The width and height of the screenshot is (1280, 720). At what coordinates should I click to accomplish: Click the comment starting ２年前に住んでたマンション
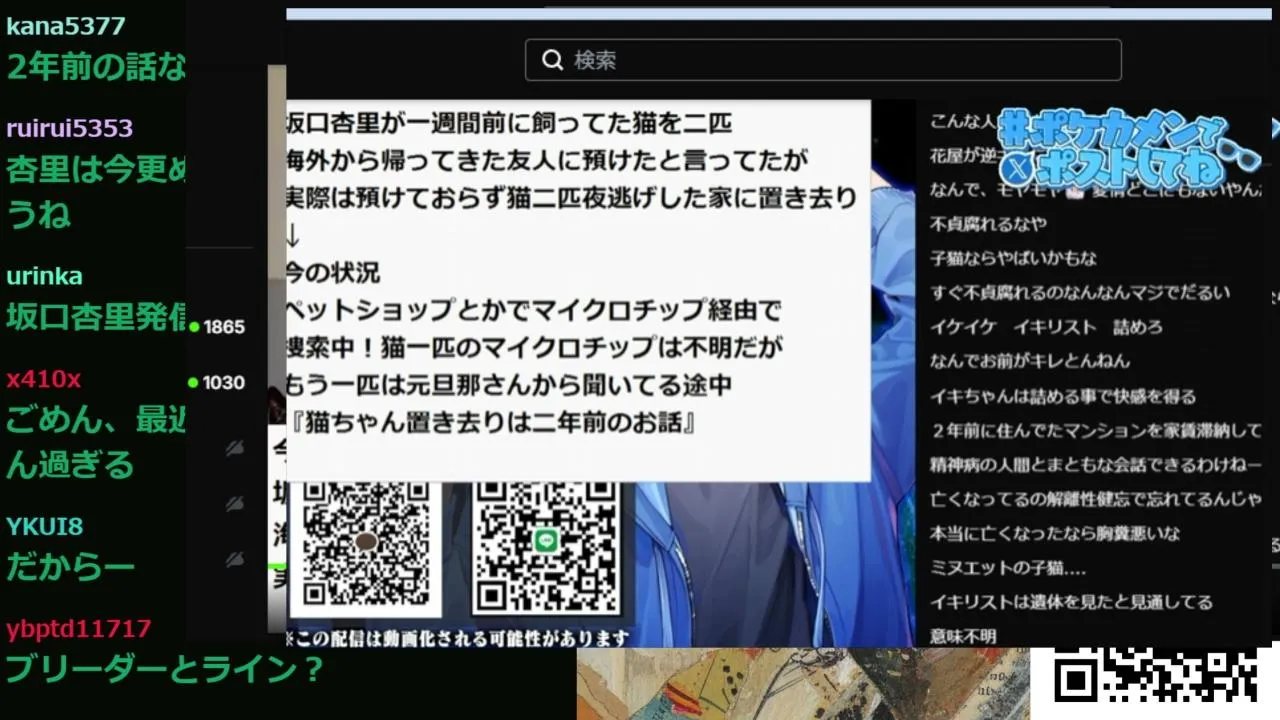[1096, 431]
